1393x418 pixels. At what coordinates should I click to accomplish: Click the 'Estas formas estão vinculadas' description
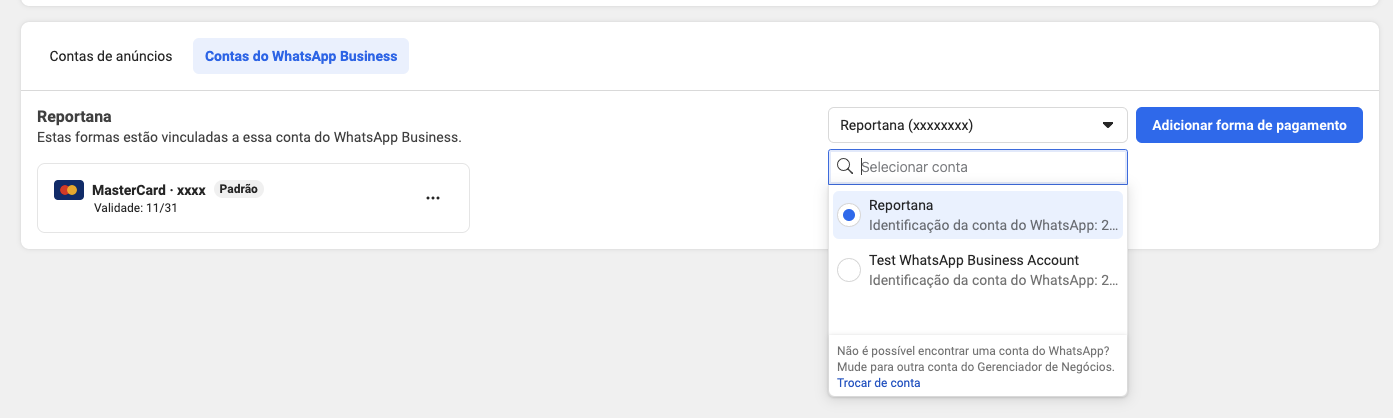point(249,137)
